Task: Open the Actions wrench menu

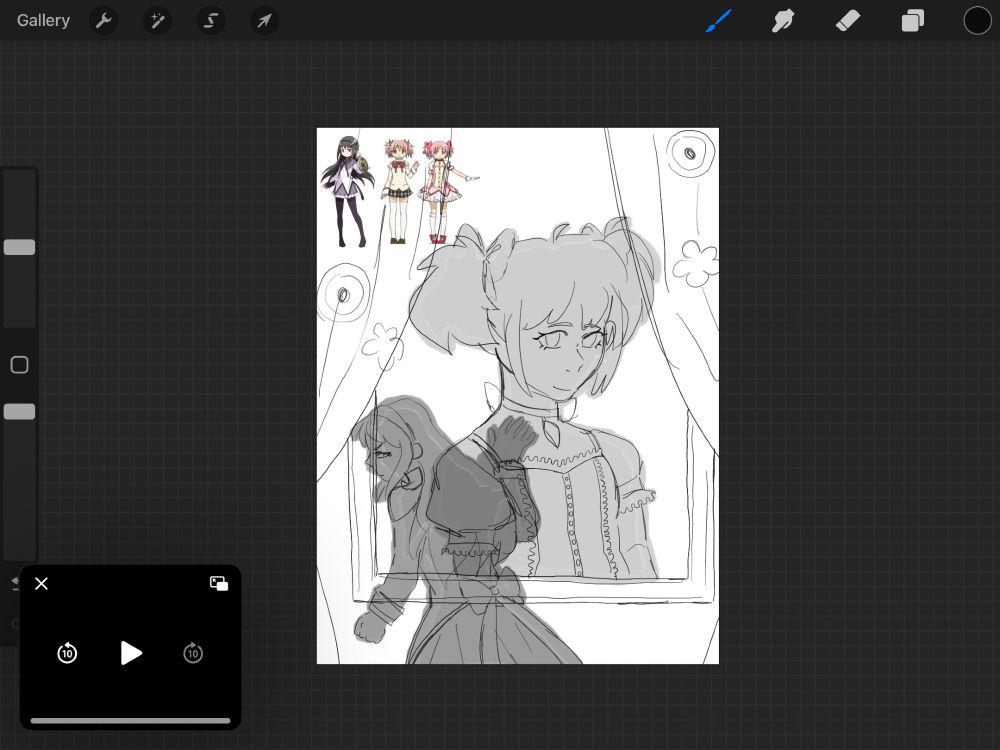Action: (x=103, y=21)
